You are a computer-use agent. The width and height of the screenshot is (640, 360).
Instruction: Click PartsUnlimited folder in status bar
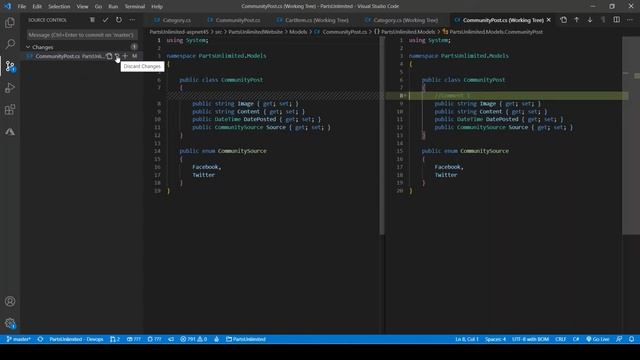(x=246, y=339)
